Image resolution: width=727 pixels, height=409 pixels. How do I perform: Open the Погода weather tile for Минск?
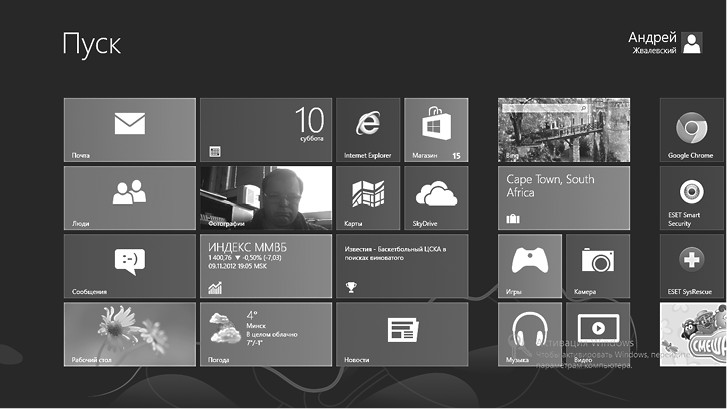(x=265, y=334)
